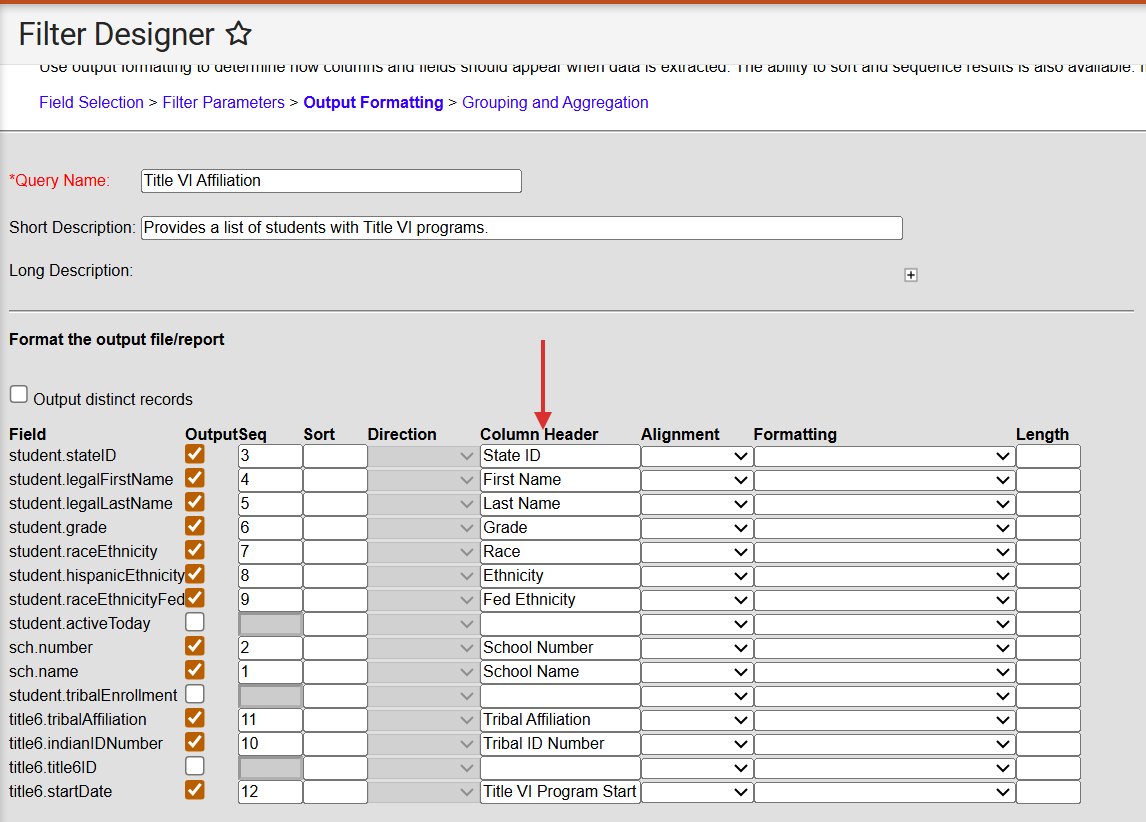Click Sort field for student.grade
1146x822 pixels.
pos(335,528)
